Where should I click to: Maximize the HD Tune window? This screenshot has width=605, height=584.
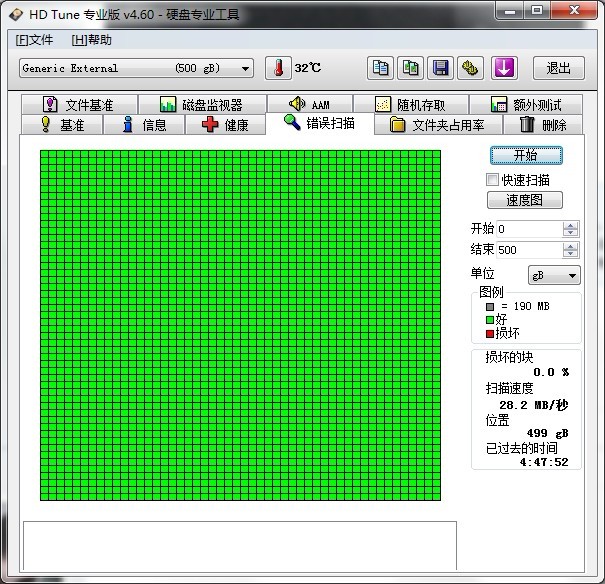(537, 10)
